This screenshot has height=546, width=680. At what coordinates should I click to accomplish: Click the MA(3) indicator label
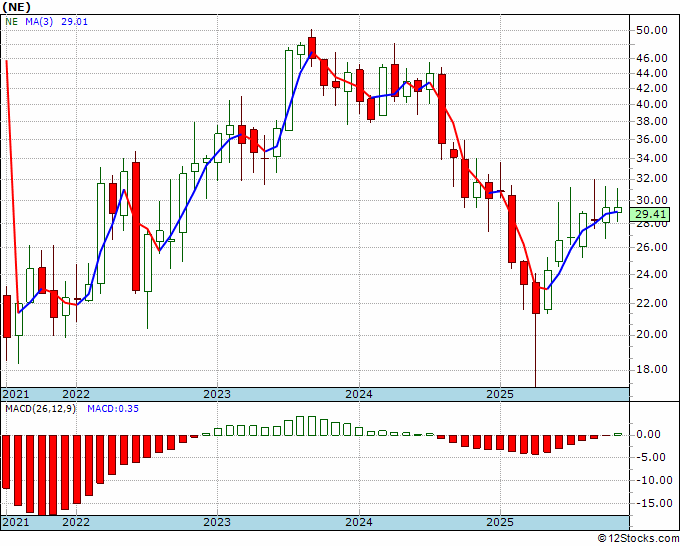click(x=39, y=21)
